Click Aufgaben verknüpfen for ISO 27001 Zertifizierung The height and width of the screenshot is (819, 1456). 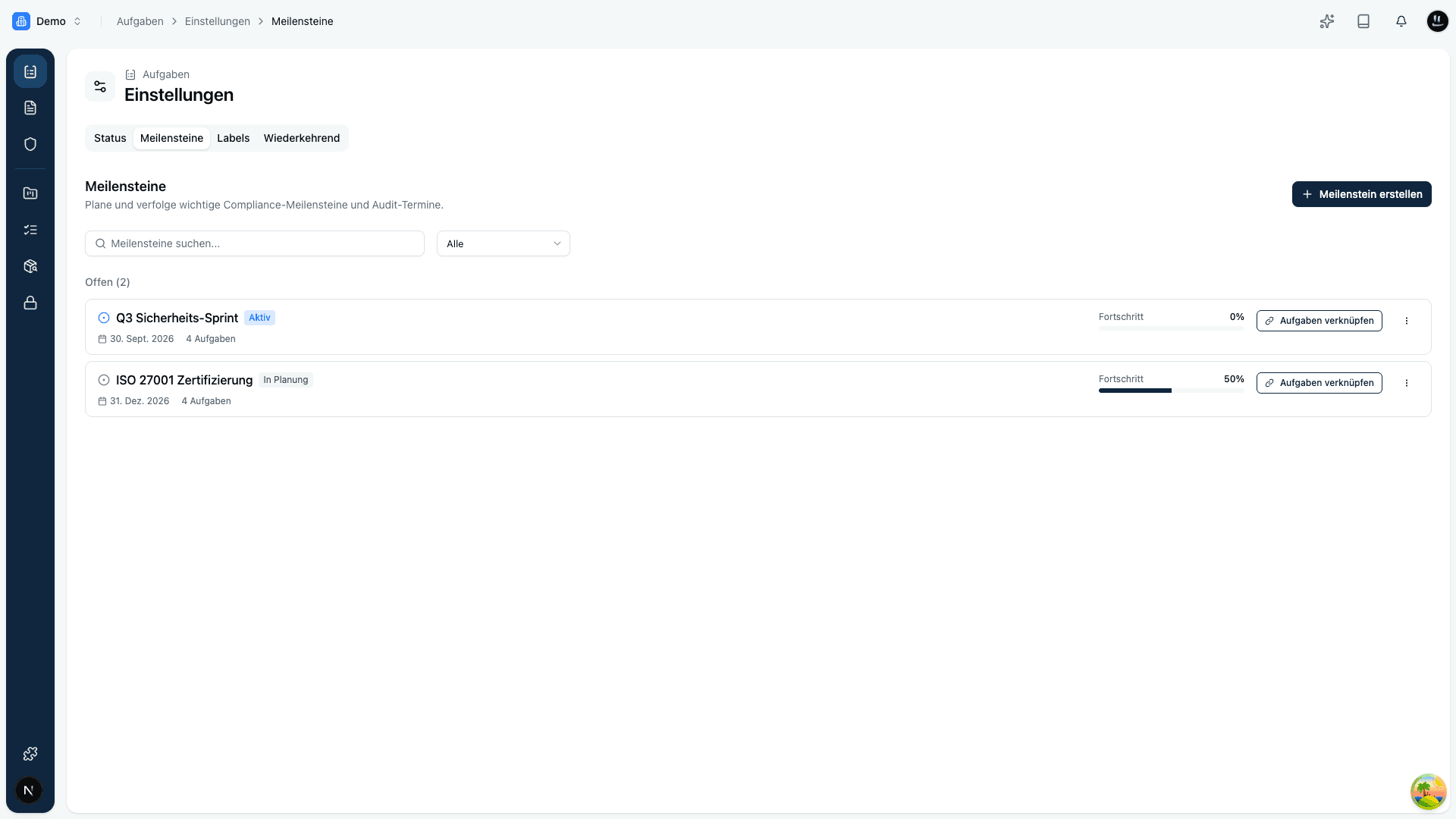coord(1319,383)
